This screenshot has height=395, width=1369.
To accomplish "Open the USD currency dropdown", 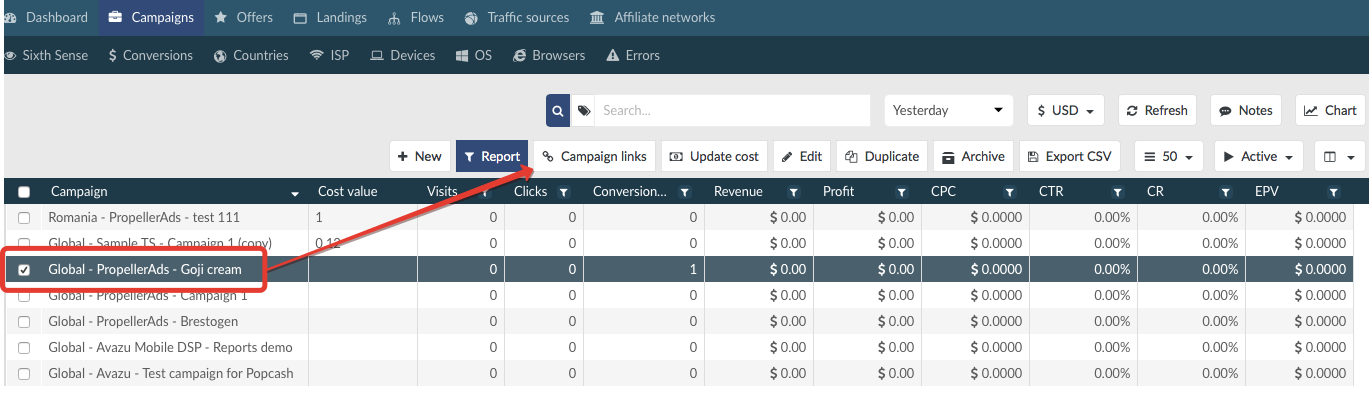I will pos(1065,111).
